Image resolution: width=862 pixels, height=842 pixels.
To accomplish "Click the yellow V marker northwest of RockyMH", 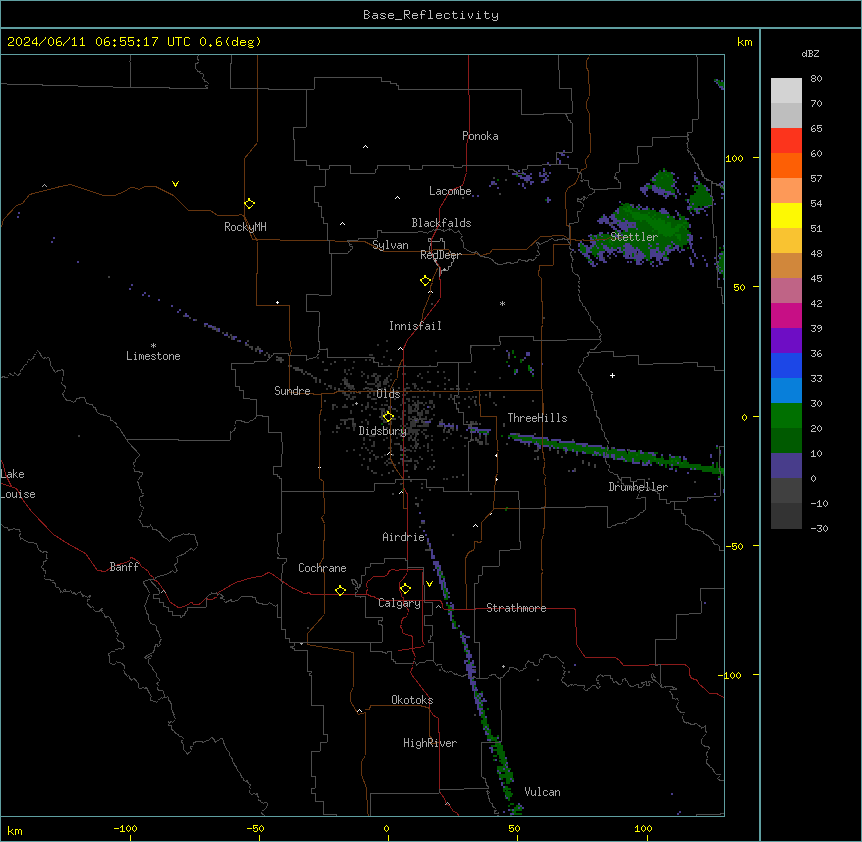I will (x=175, y=184).
